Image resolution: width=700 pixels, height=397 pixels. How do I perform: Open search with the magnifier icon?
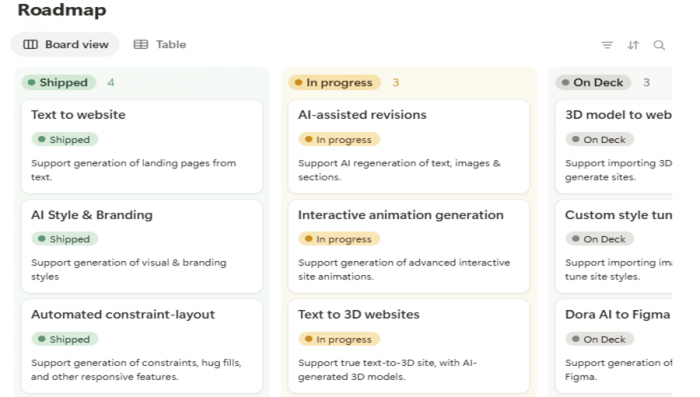click(x=659, y=45)
